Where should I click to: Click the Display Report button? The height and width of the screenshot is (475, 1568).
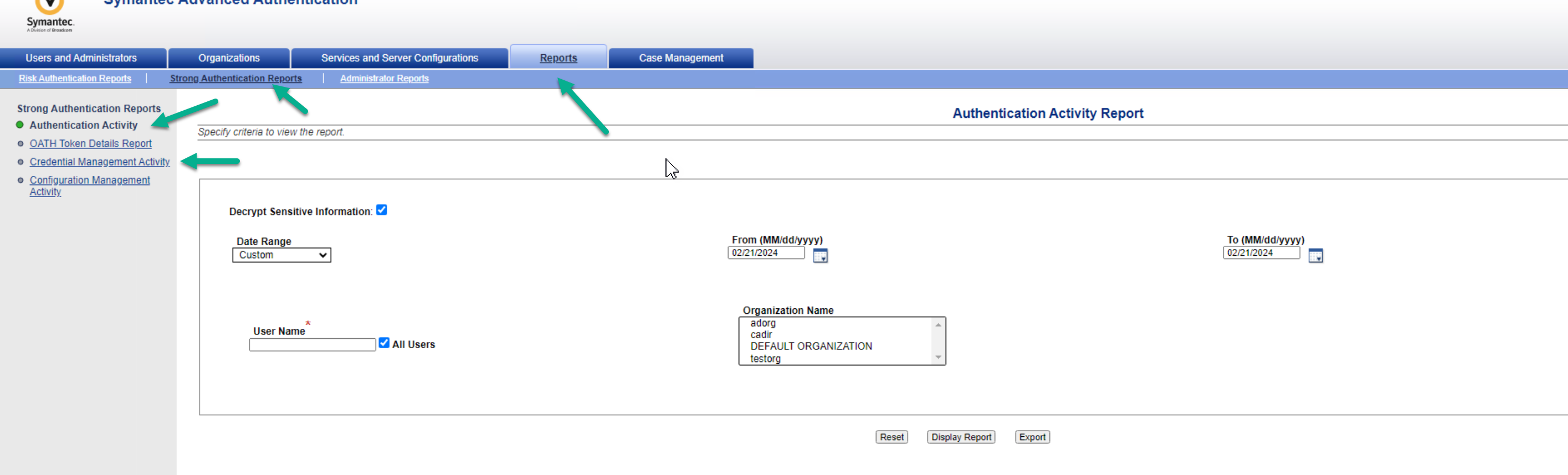coord(961,437)
